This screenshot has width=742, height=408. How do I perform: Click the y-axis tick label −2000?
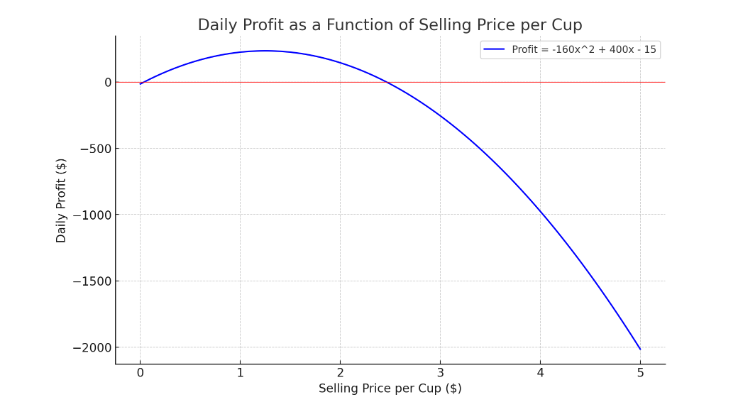(x=91, y=347)
